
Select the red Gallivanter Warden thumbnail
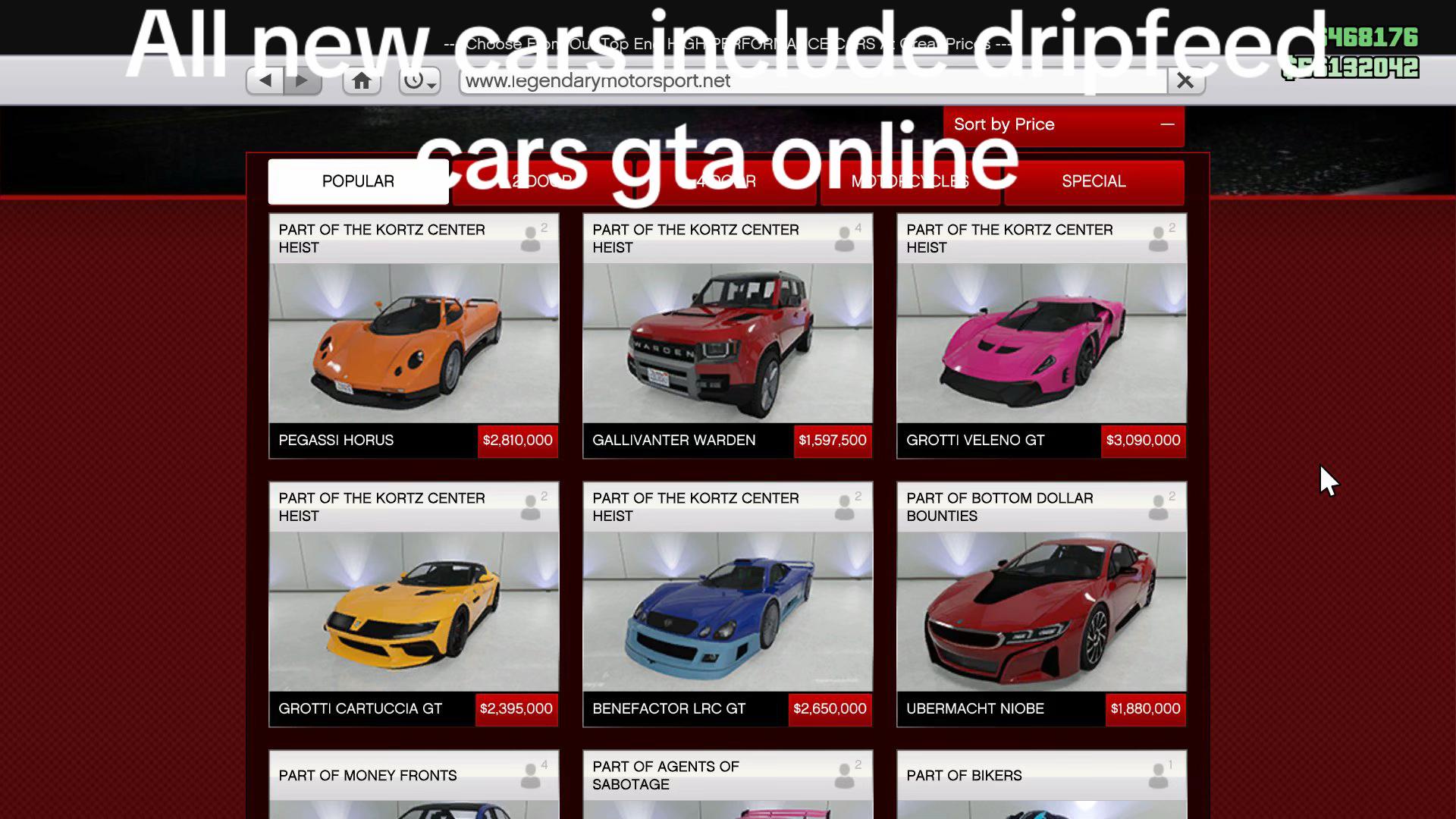coord(728,343)
